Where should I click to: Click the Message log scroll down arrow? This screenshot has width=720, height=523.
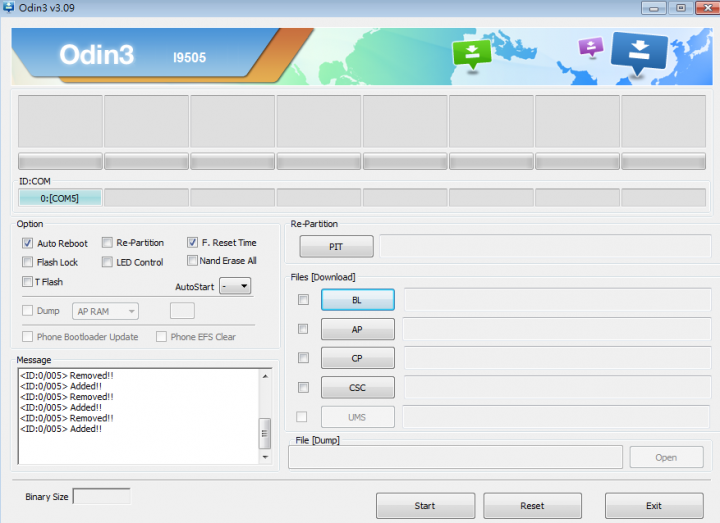click(x=265, y=457)
